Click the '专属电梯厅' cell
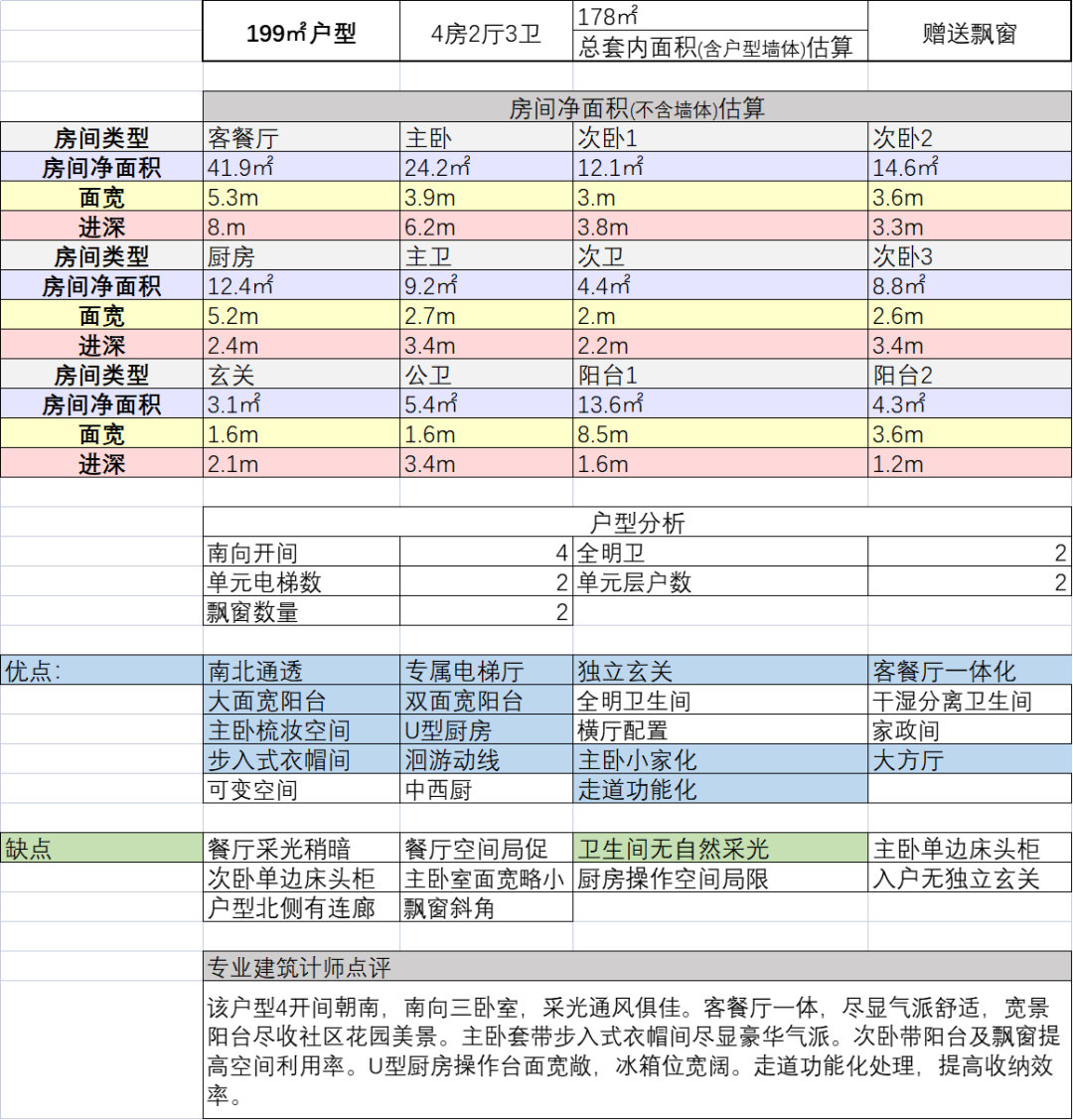Viewport: 1073px width, 1120px height. coord(486,671)
